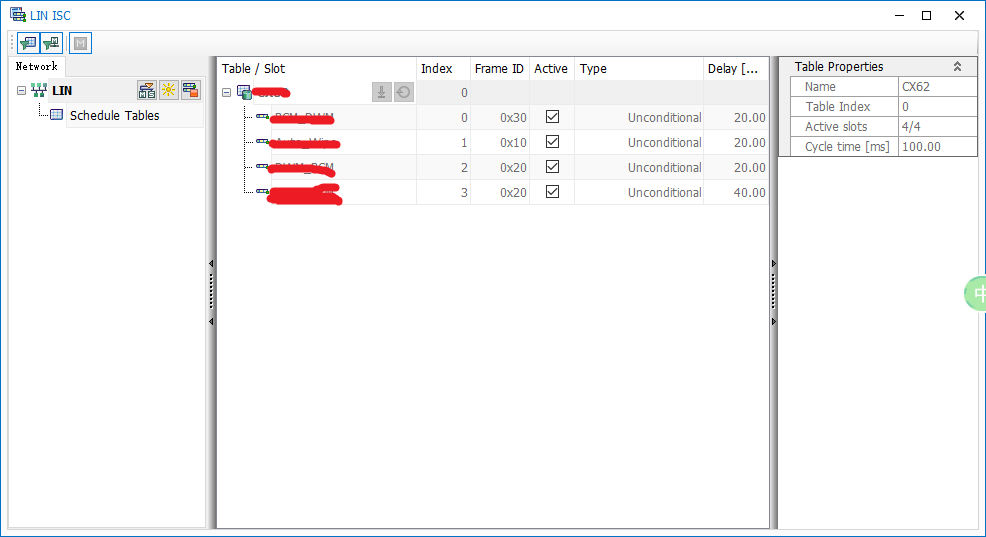Click upper left splitter collapse arrow
This screenshot has width=986, height=537.
coord(211,263)
